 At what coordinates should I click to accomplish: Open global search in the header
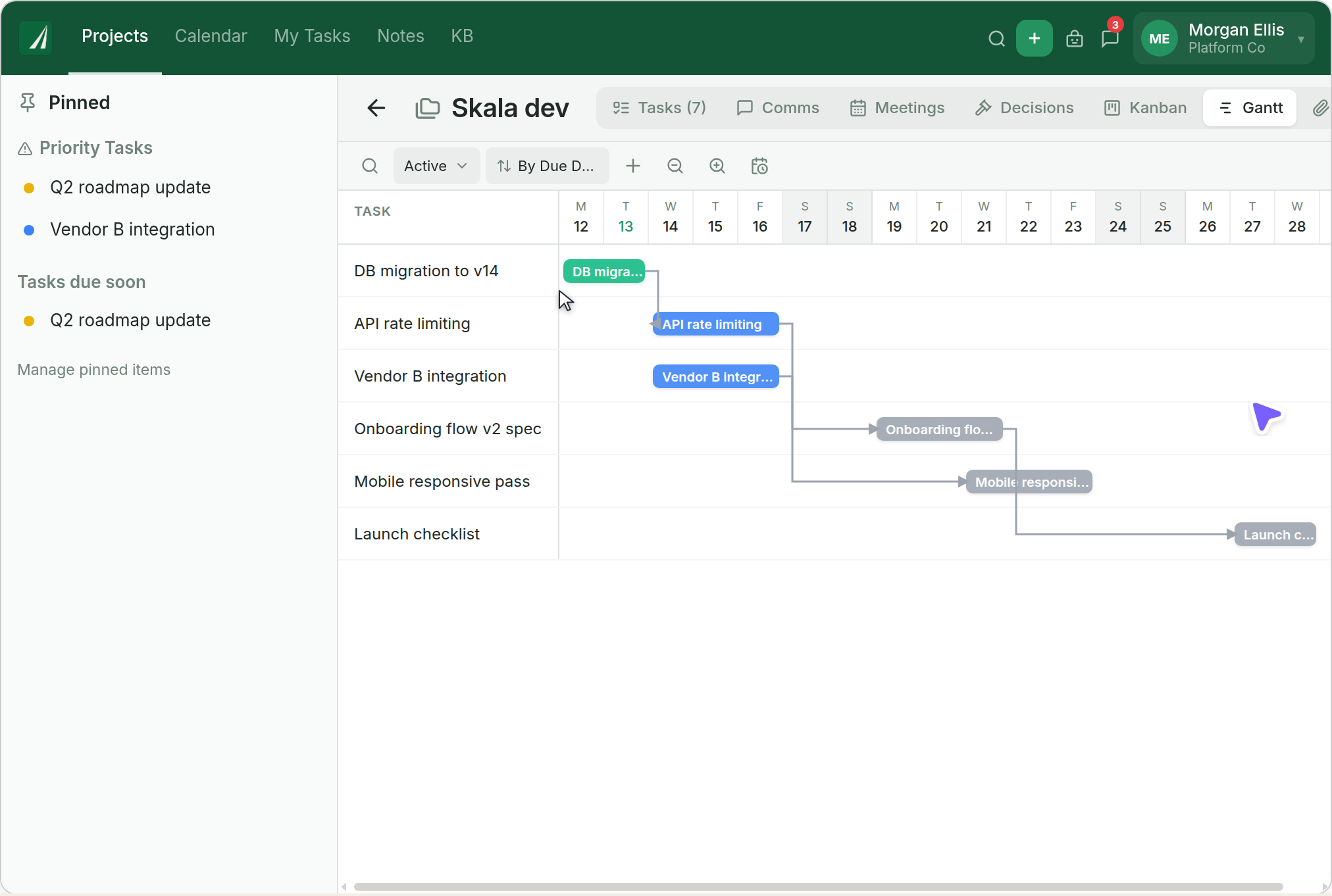click(996, 39)
